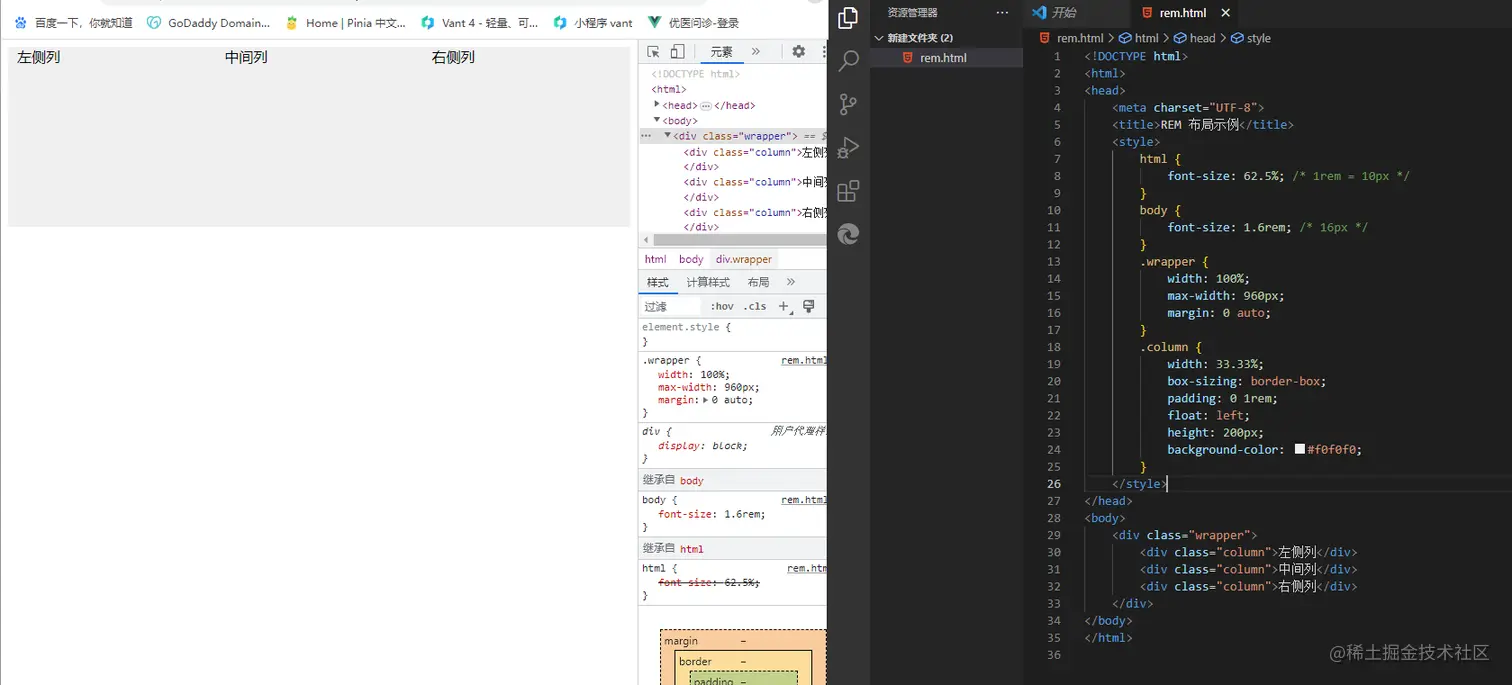Open the 小程序 vant bookmark
Screen dimensions: 1512x685
(x=593, y=22)
